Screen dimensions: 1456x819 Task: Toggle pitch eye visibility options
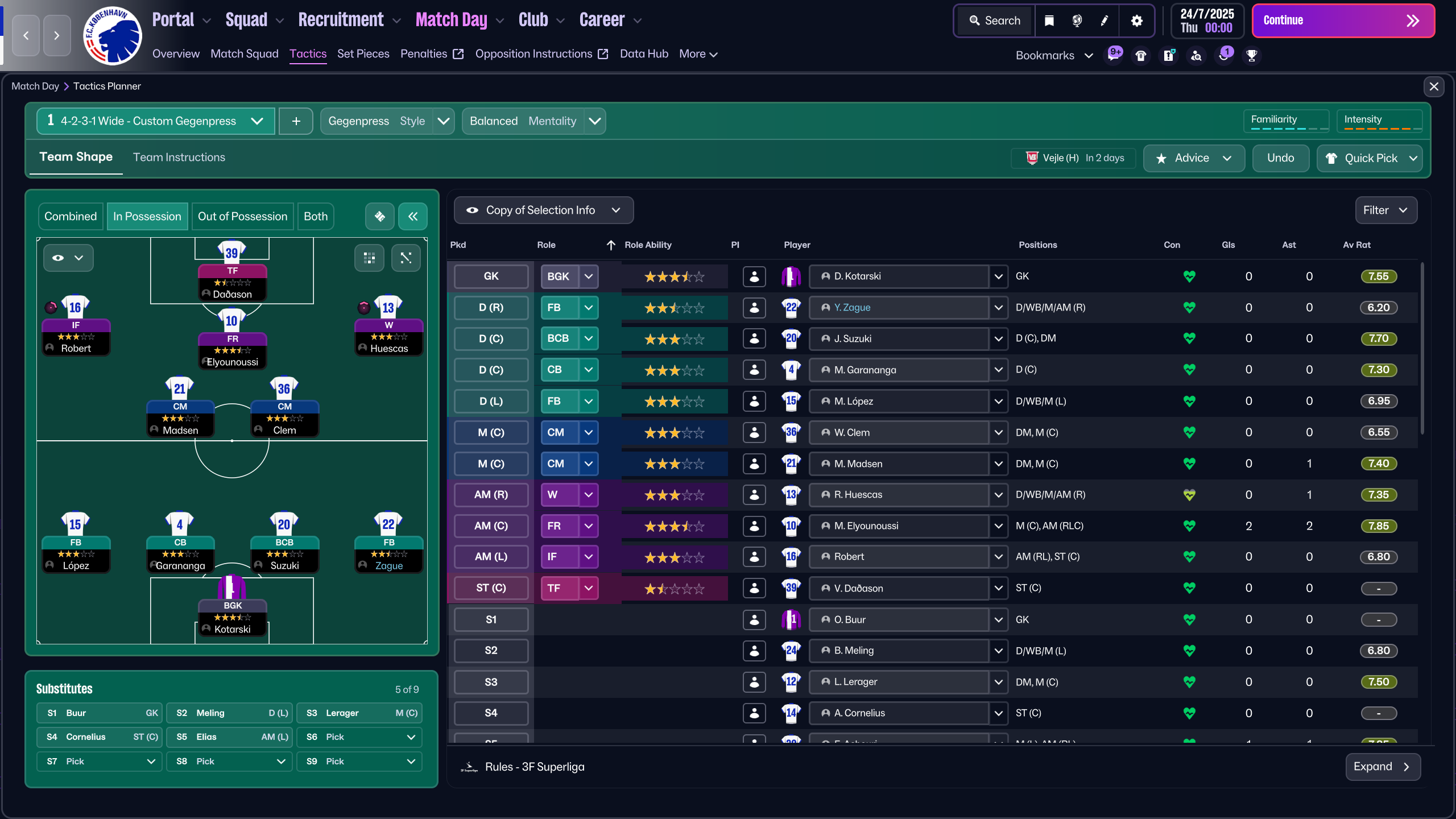tap(68, 258)
